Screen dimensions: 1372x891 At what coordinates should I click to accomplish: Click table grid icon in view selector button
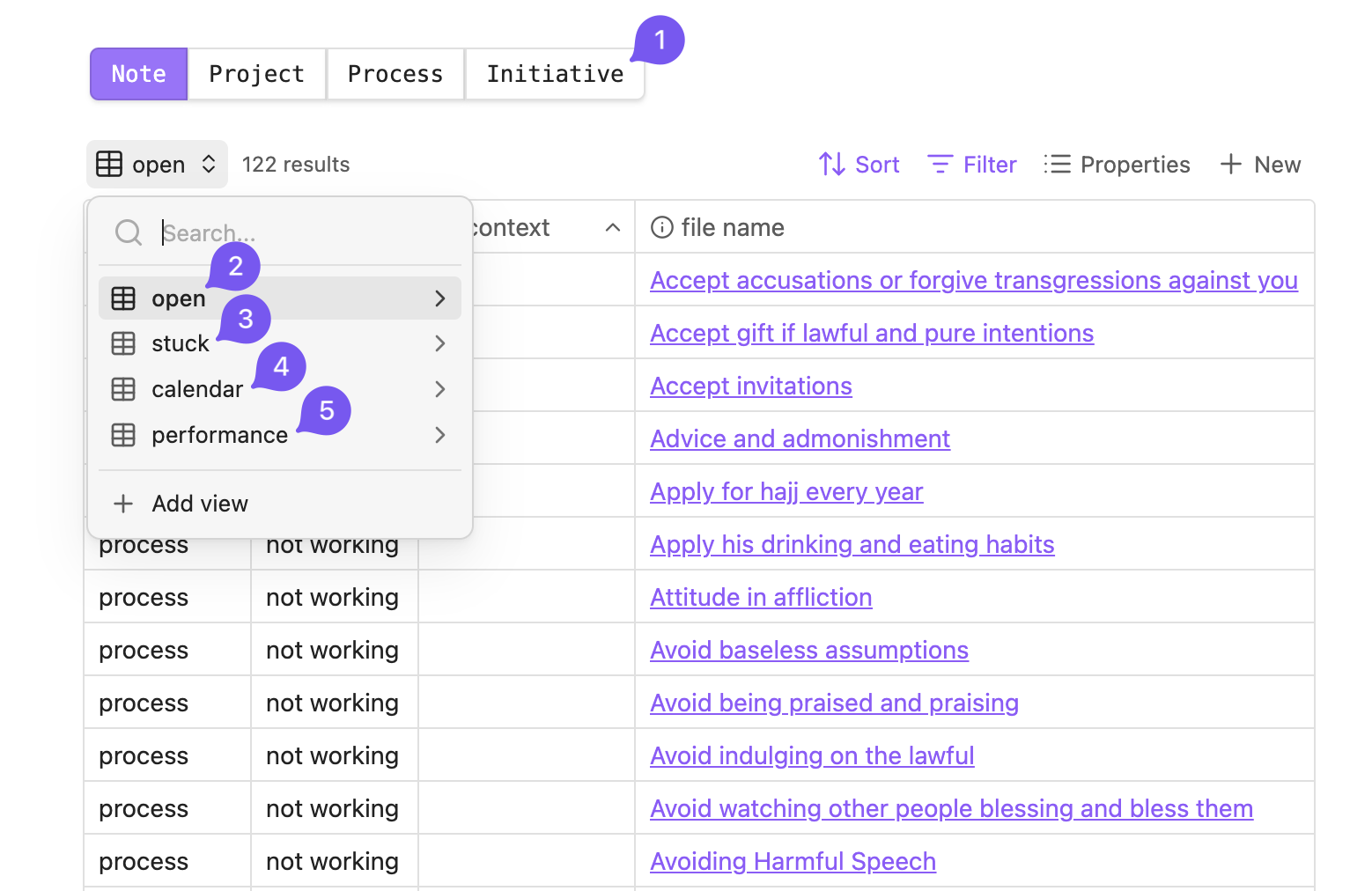(x=109, y=165)
